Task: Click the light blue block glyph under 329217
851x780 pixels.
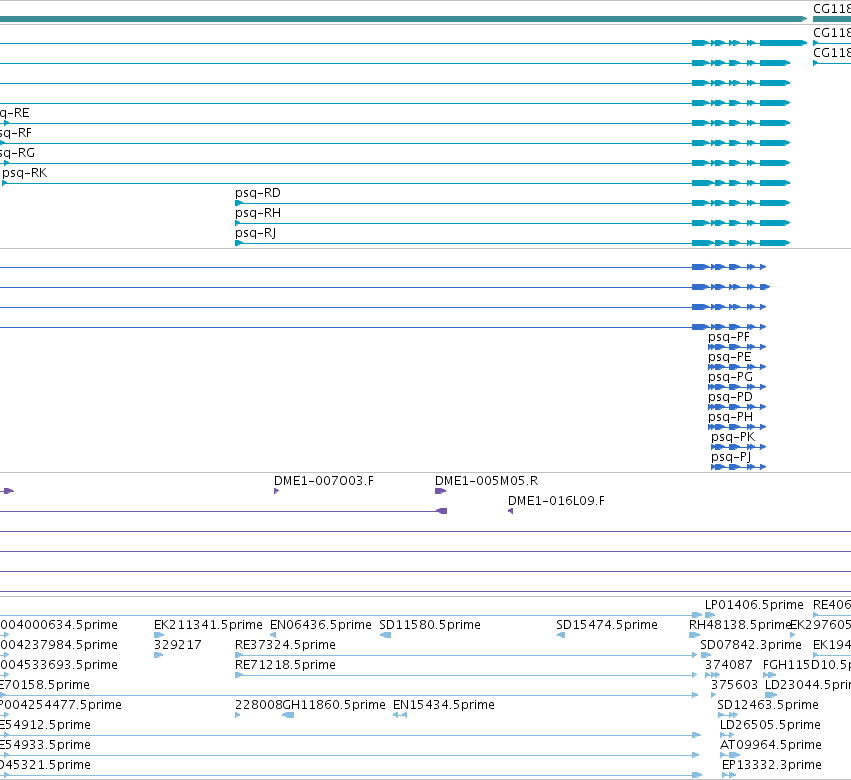Action: click(158, 655)
